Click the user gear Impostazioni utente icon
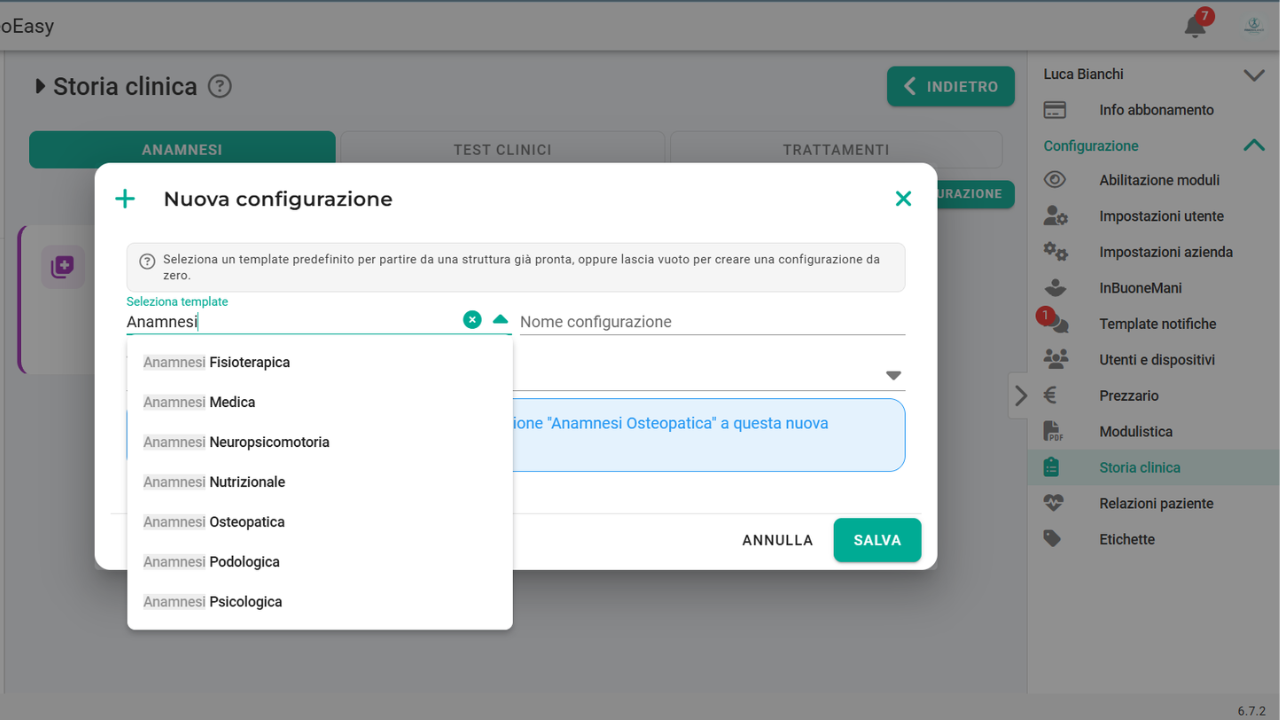Viewport: 1280px width, 720px height. coord(1055,216)
